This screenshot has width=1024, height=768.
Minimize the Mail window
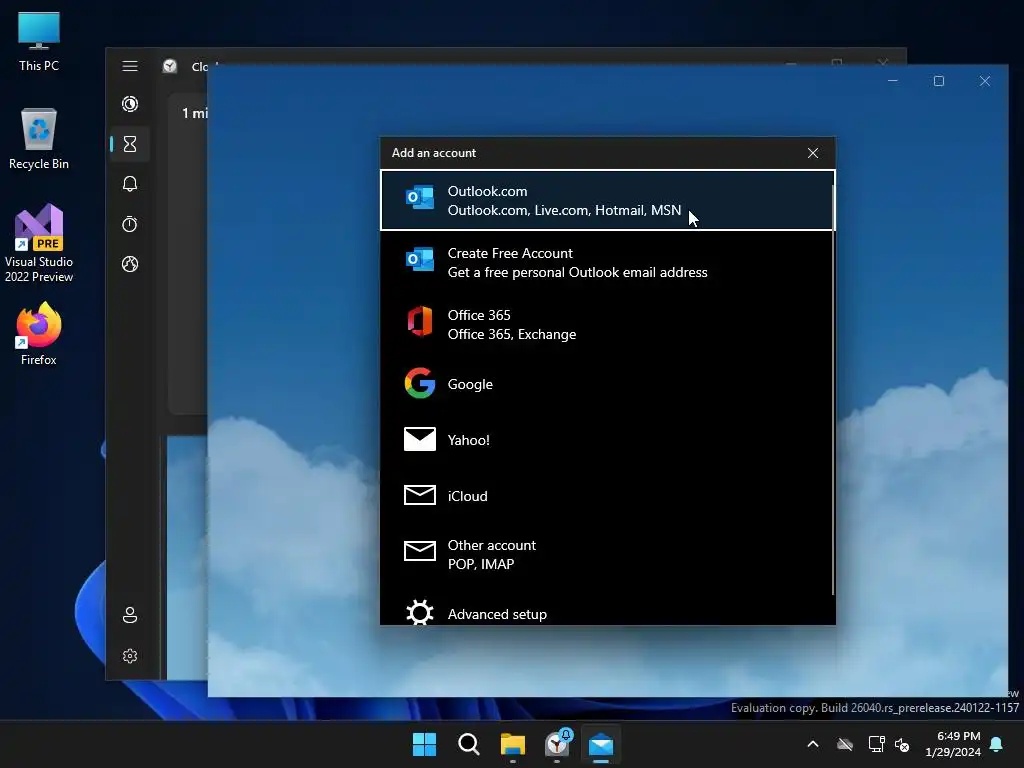click(x=893, y=81)
